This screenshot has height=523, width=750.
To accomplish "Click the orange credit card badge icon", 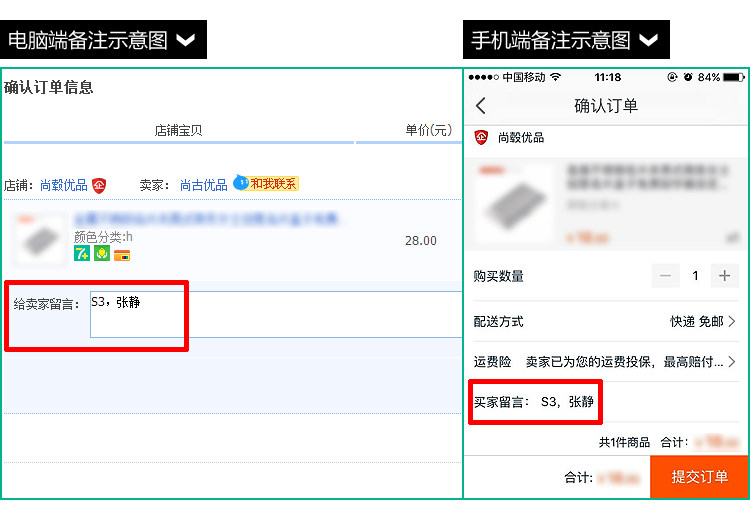I will tap(122, 256).
